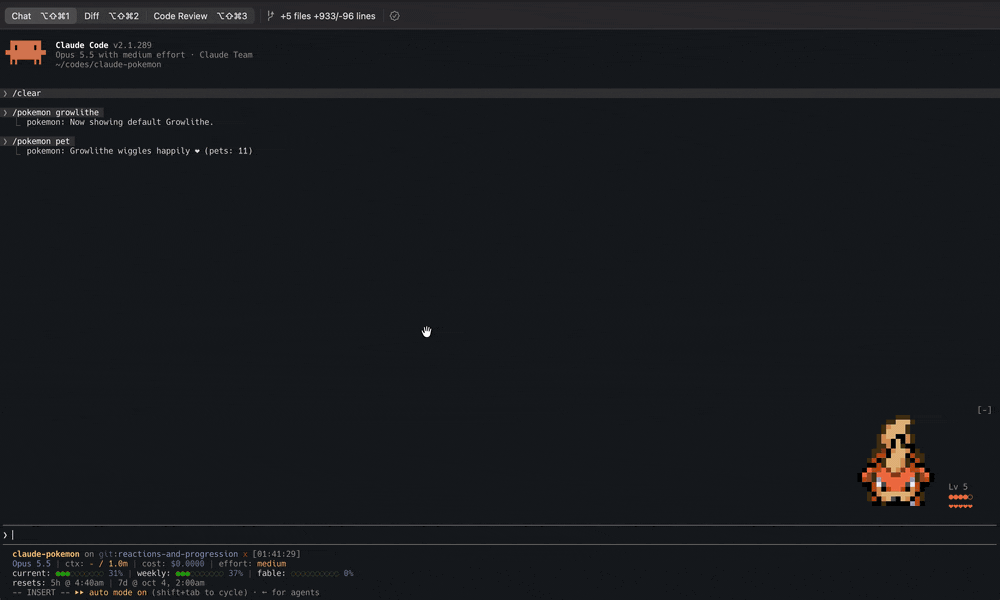Click "Opus 5.5" model name in status line
Viewport: 1000px width, 600px height.
pos(31,564)
